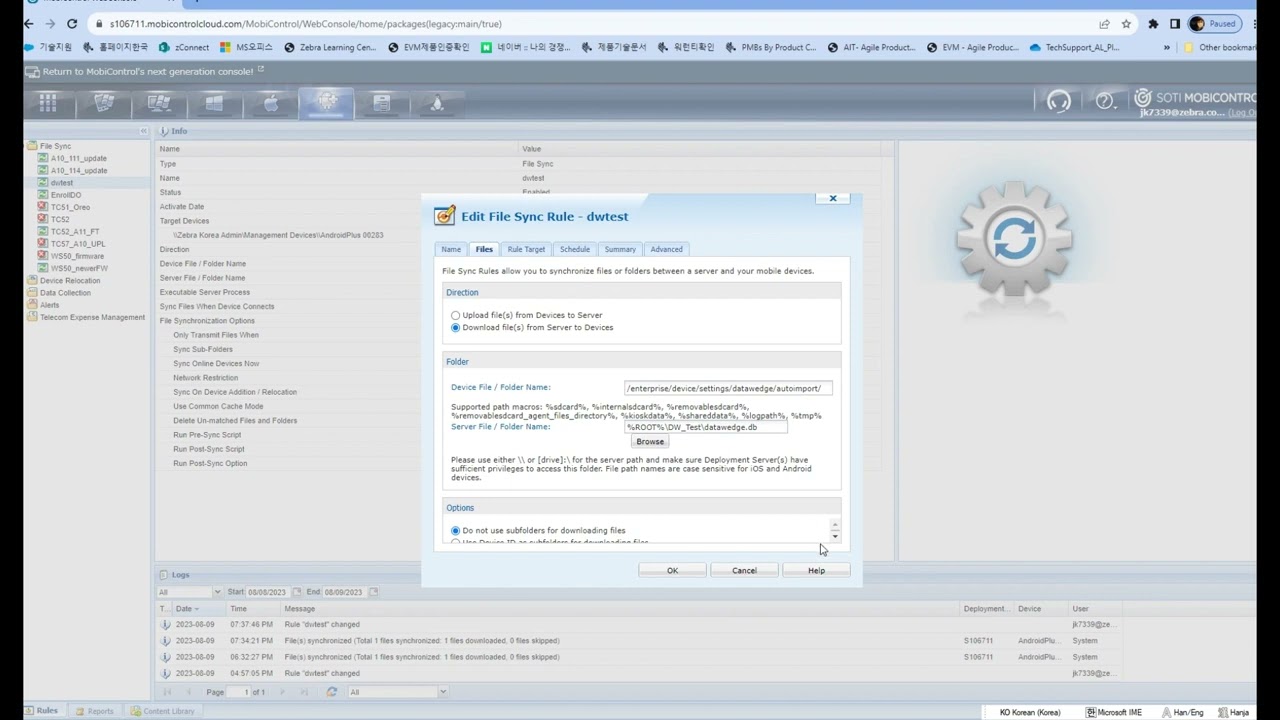Open the Rule Target tab
Screen dimensions: 1280x720
[x=526, y=249]
